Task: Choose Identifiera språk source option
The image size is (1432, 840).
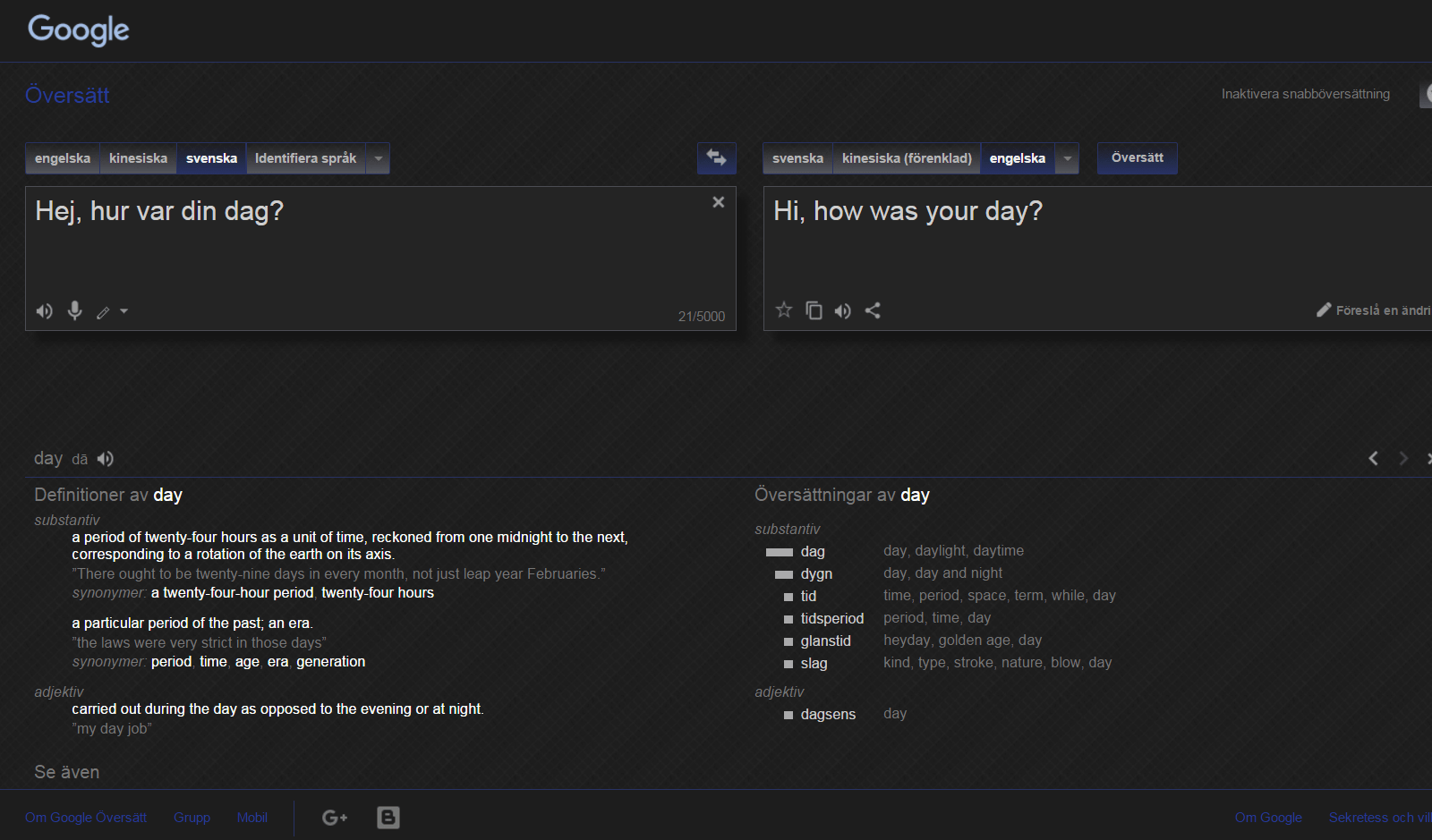Action: [x=305, y=158]
